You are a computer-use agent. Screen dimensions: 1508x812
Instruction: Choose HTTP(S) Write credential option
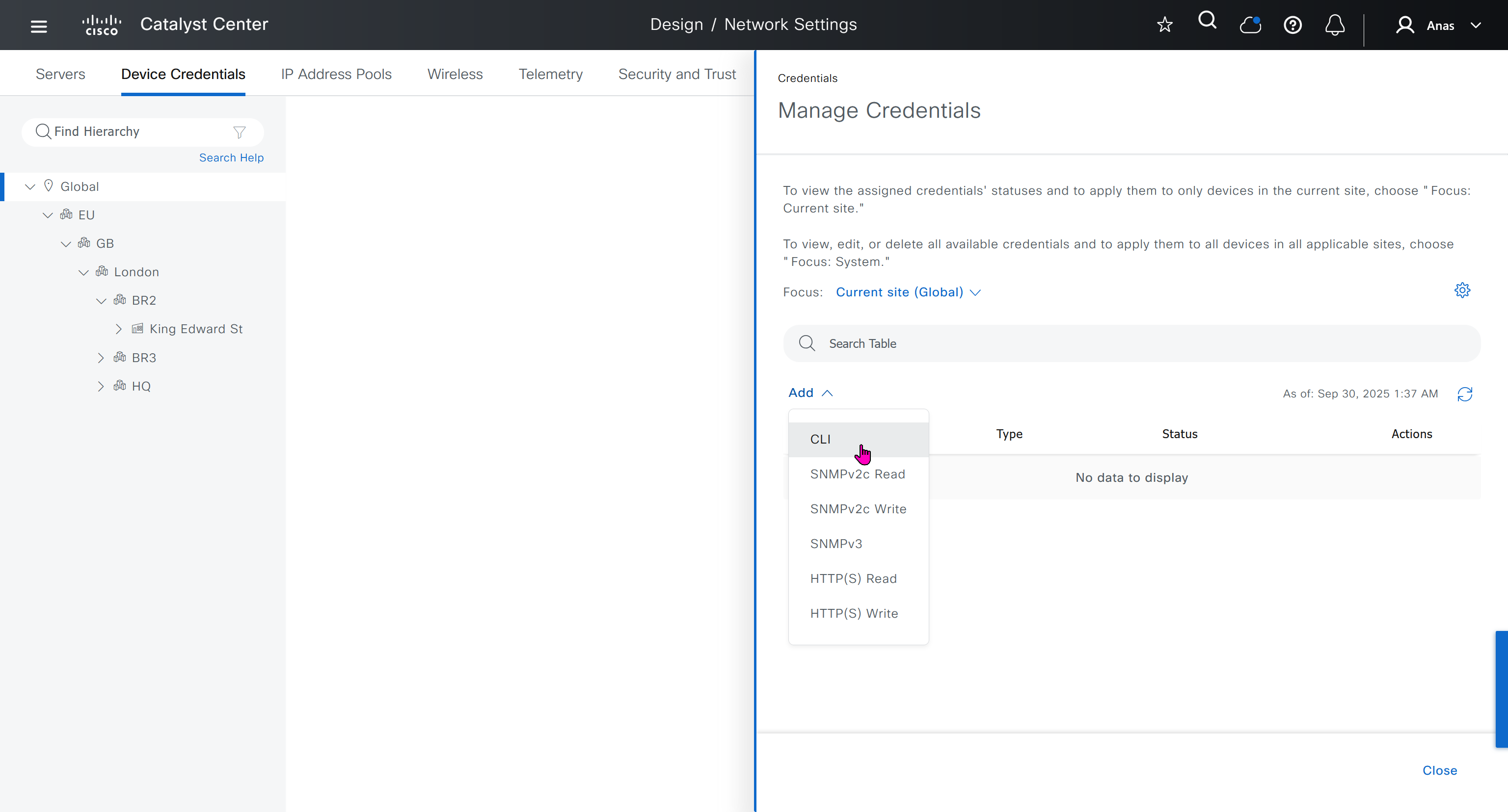coord(854,613)
